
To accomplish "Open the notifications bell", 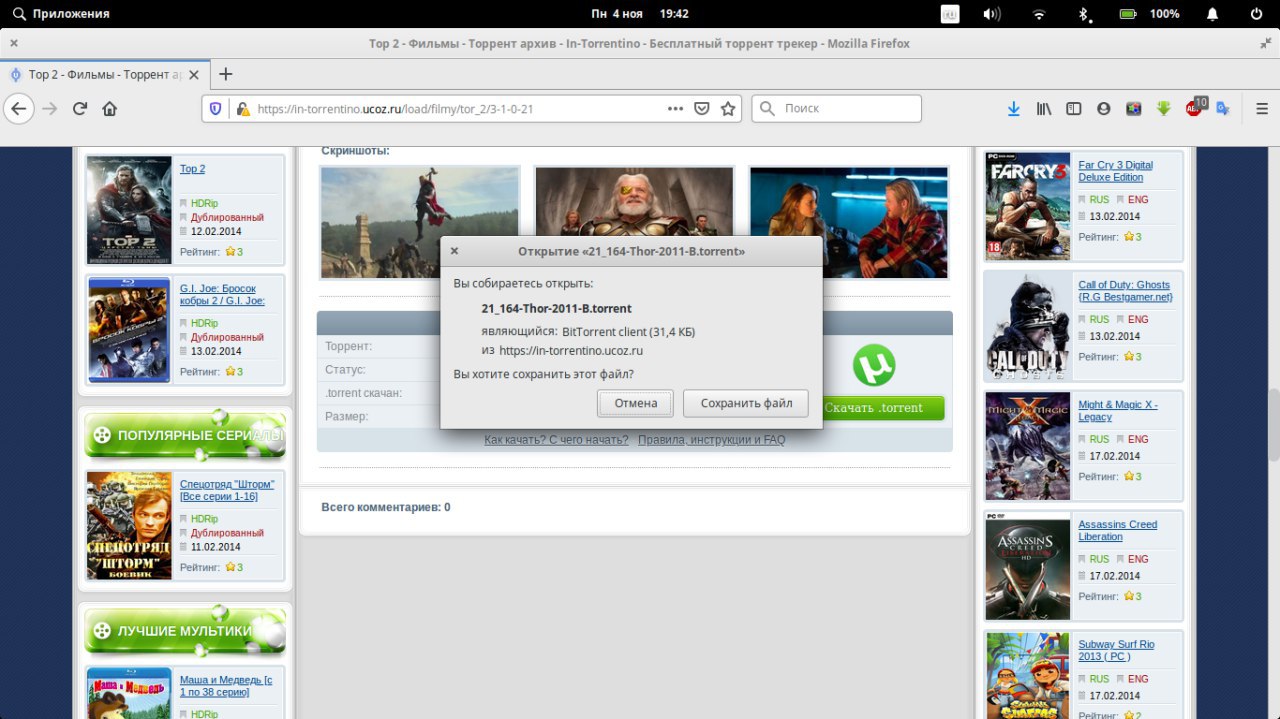I will point(1213,14).
